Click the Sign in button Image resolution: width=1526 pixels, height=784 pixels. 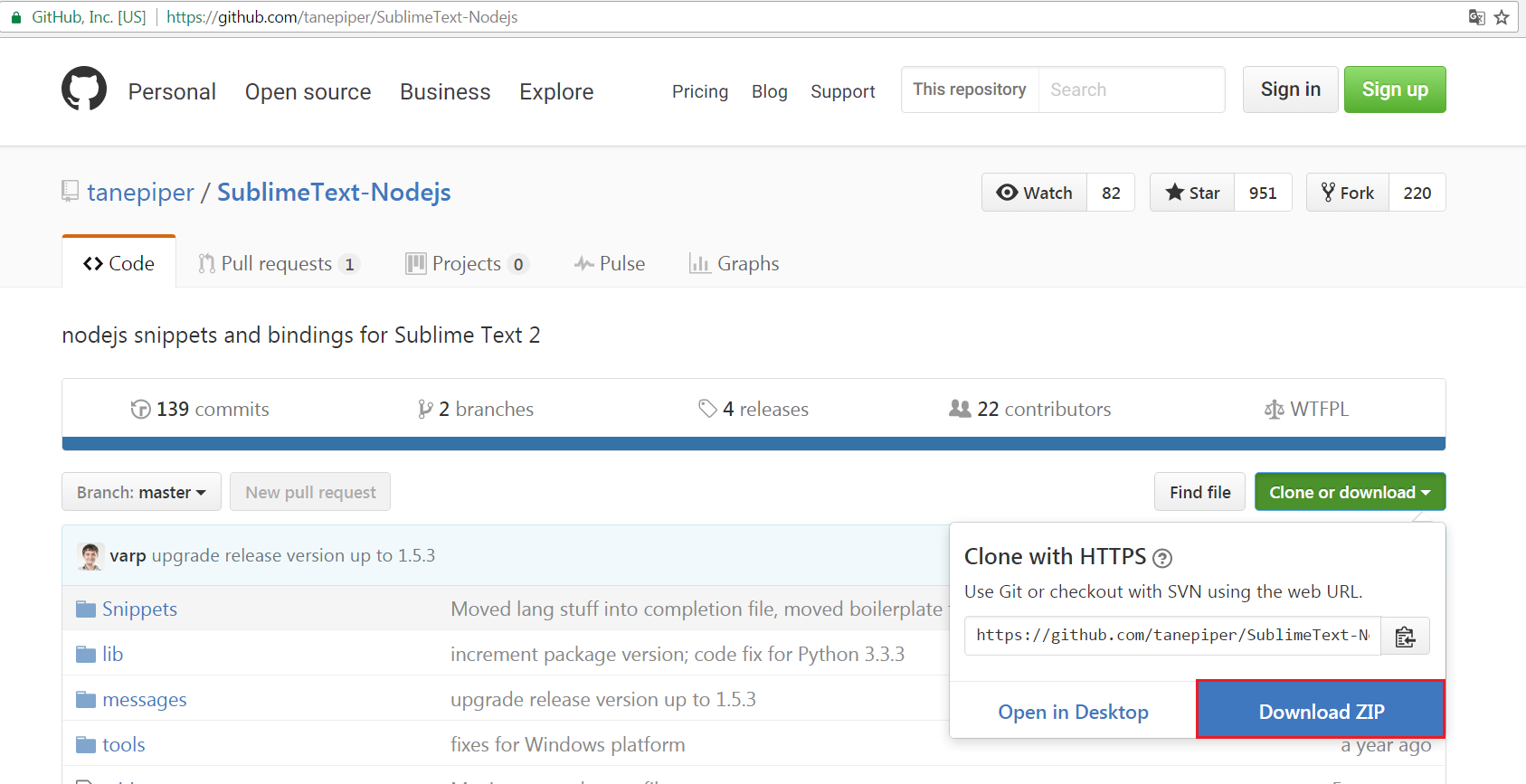click(1291, 90)
